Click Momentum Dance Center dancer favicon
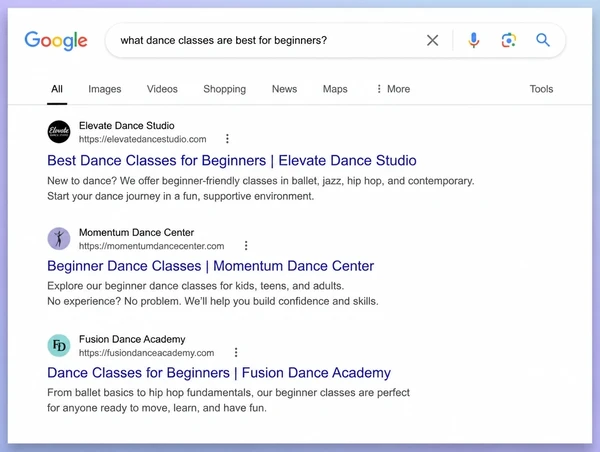 tap(59, 238)
